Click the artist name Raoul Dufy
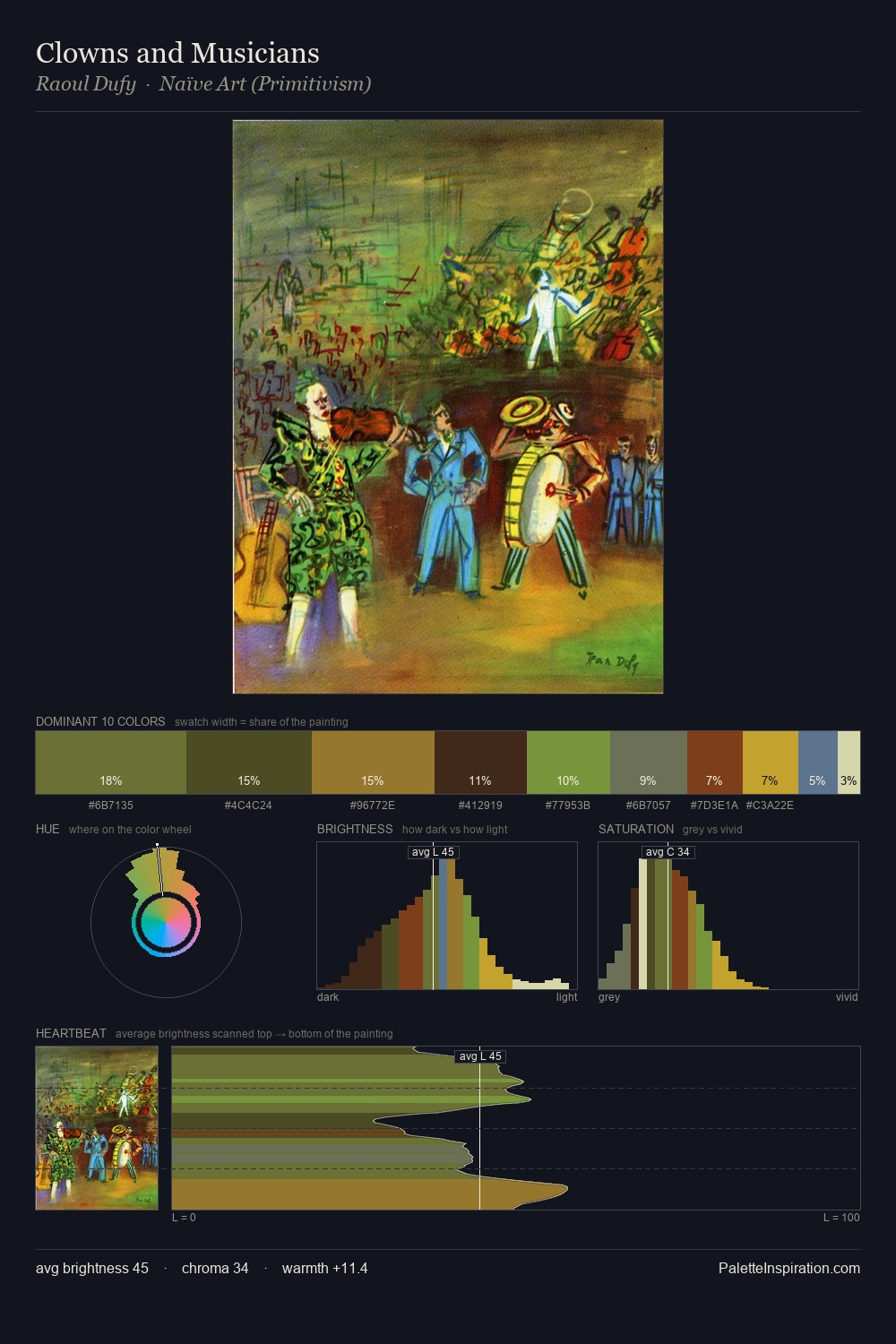 tap(85, 84)
